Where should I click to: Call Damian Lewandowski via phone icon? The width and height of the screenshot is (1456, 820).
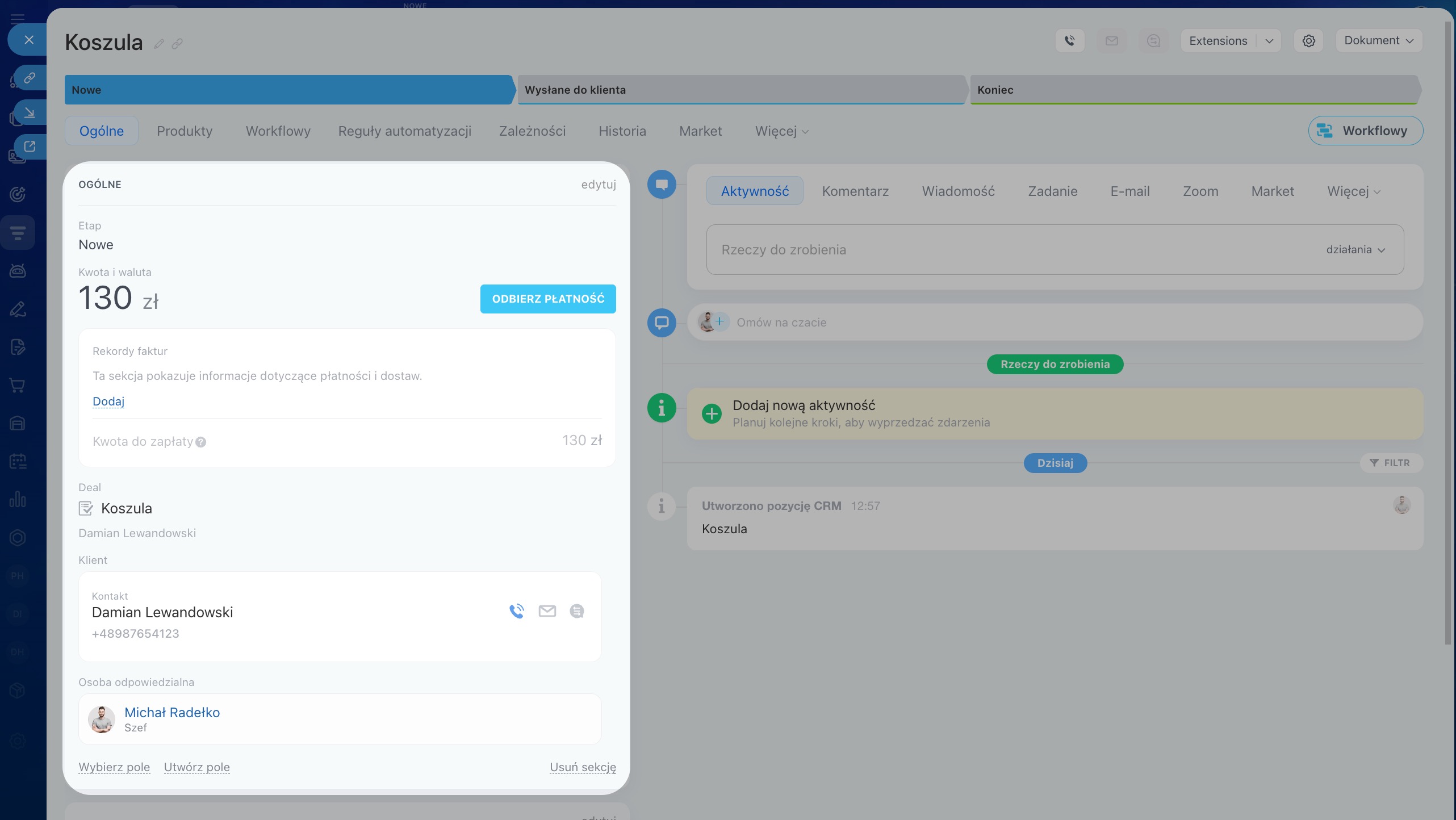(x=516, y=611)
